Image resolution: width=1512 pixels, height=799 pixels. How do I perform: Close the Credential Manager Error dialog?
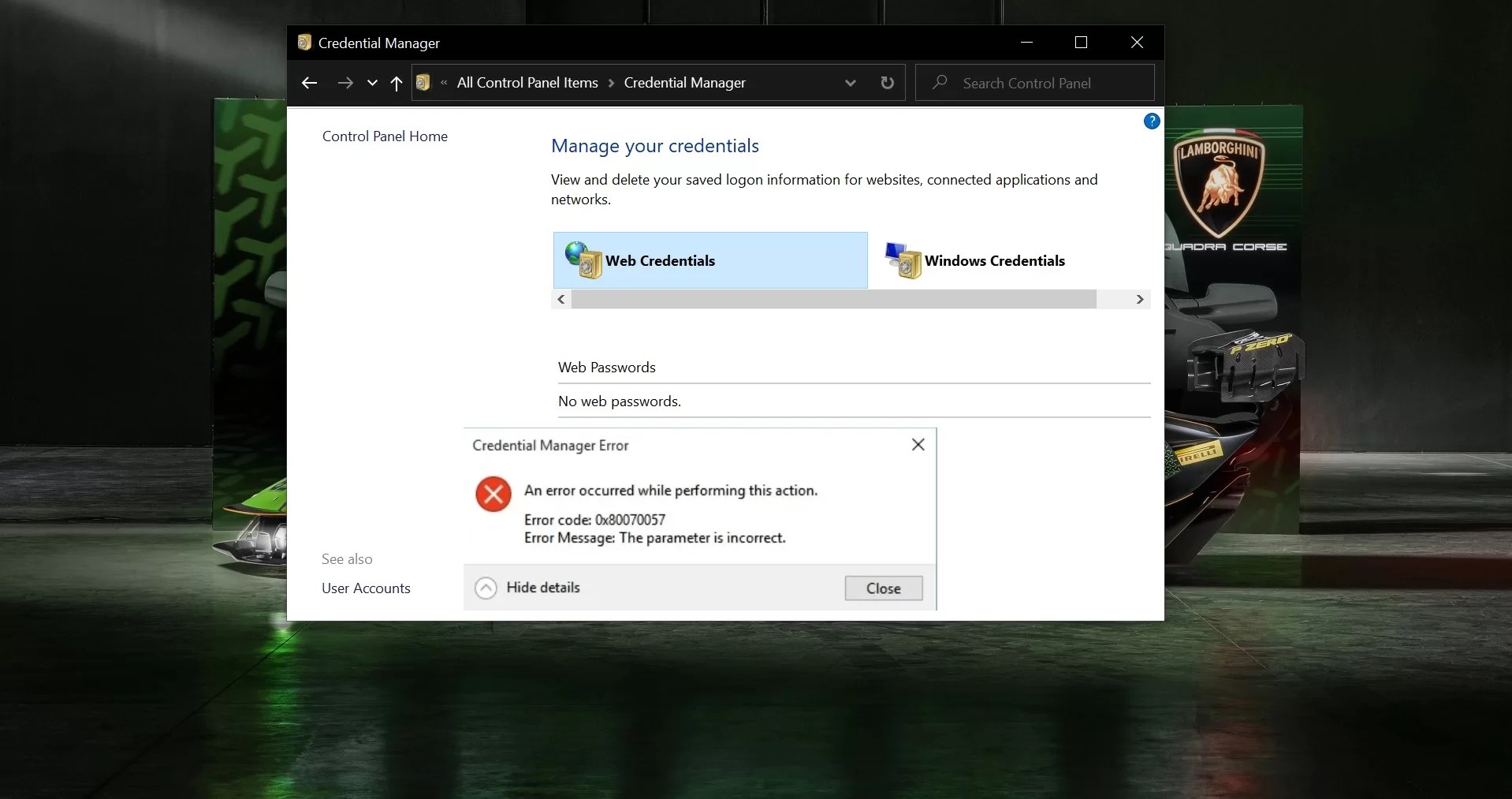point(918,444)
